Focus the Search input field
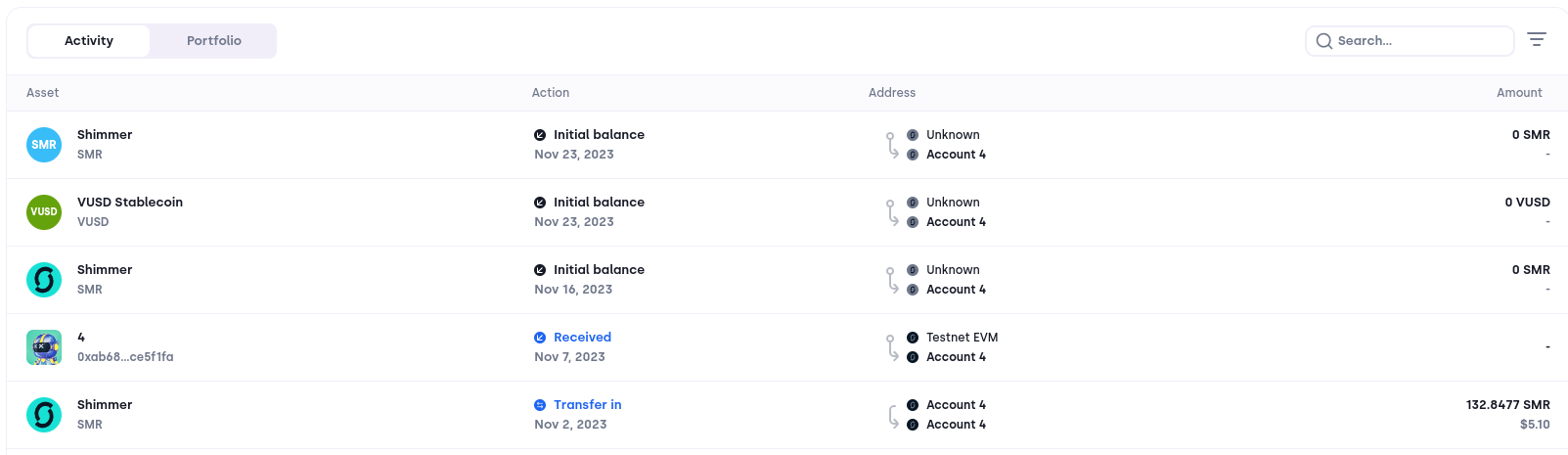The image size is (1568, 455). tap(1418, 41)
